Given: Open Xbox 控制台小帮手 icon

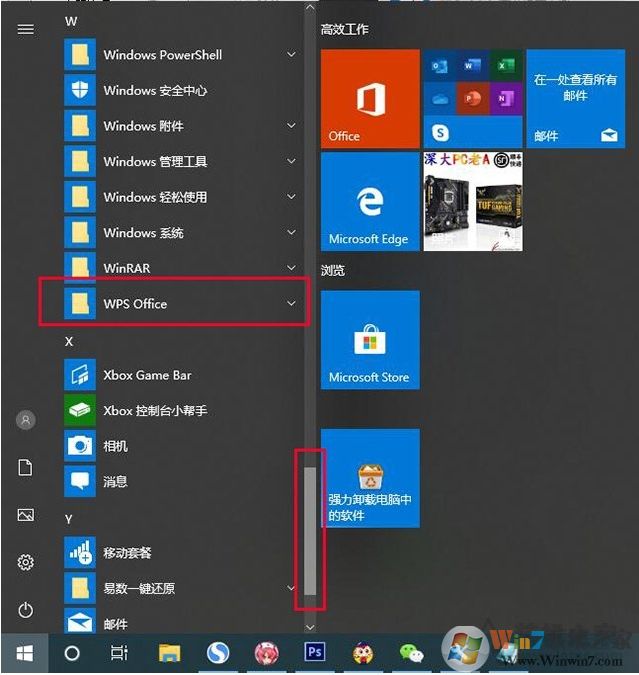Looking at the screenshot, I should tap(80, 410).
